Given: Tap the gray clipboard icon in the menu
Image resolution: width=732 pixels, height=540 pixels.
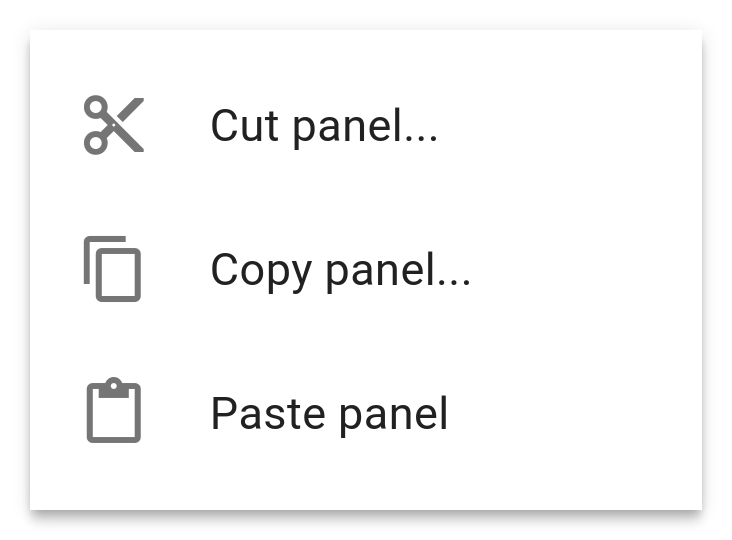Looking at the screenshot, I should 113,411.
